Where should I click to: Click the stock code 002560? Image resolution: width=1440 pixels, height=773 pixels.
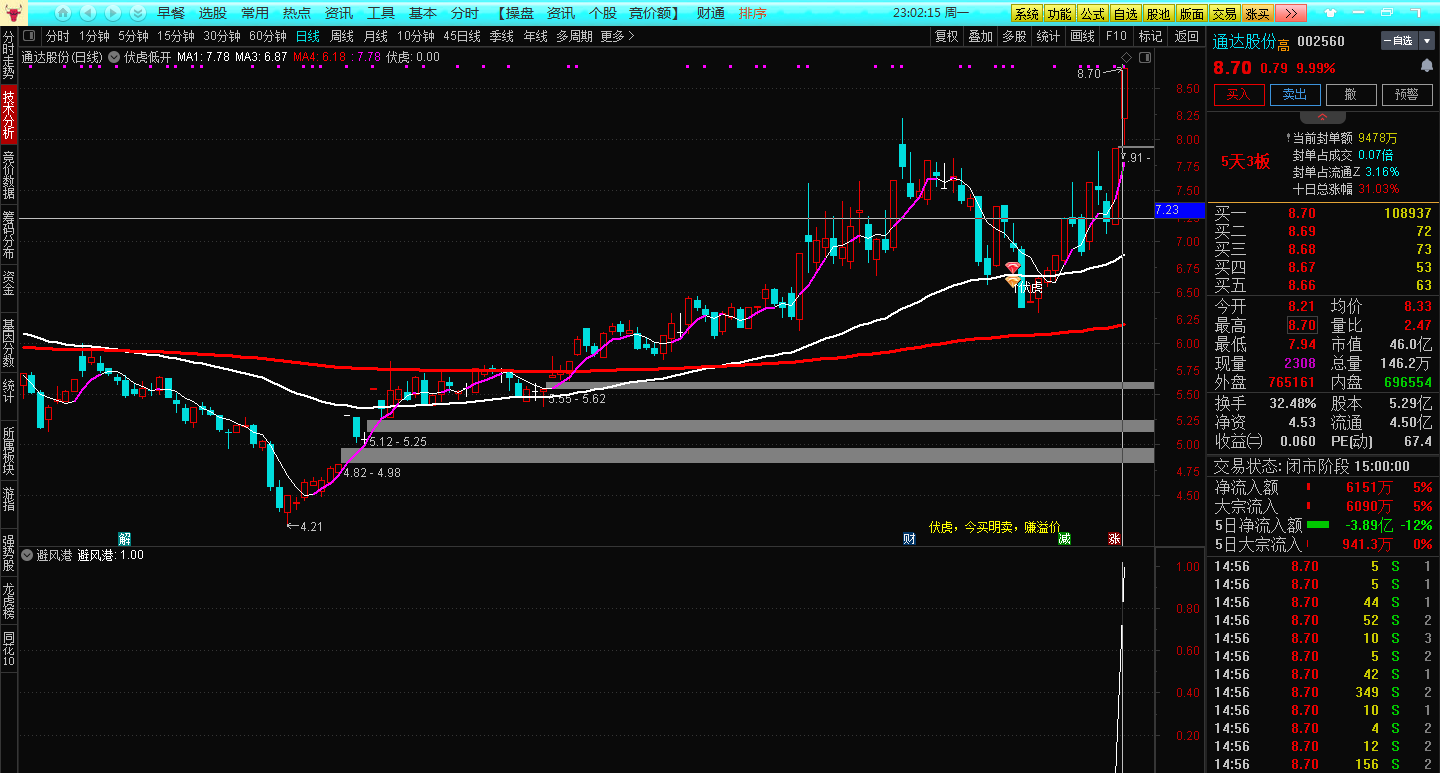point(1320,42)
